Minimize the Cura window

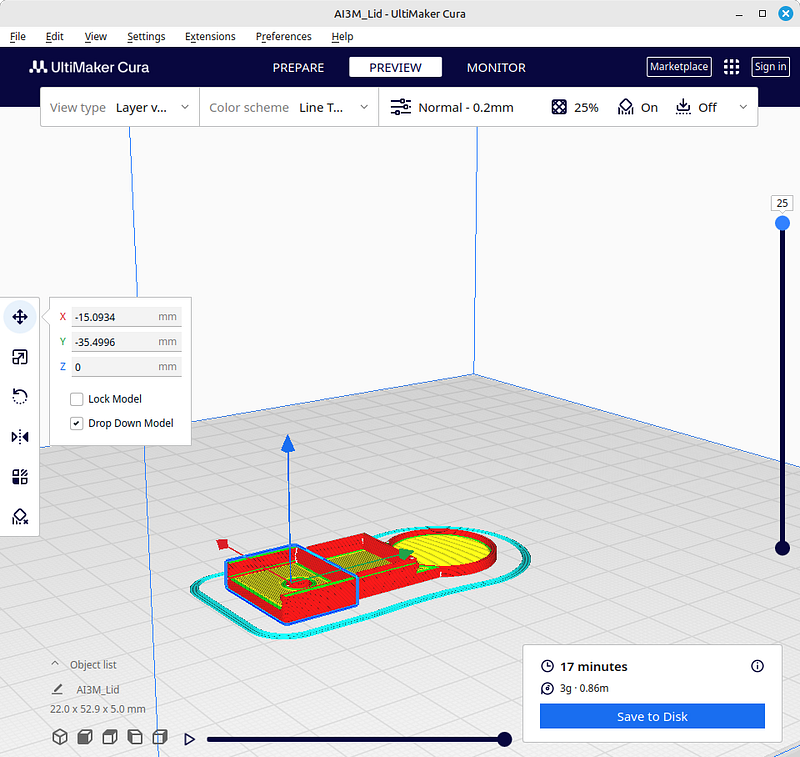tap(739, 14)
